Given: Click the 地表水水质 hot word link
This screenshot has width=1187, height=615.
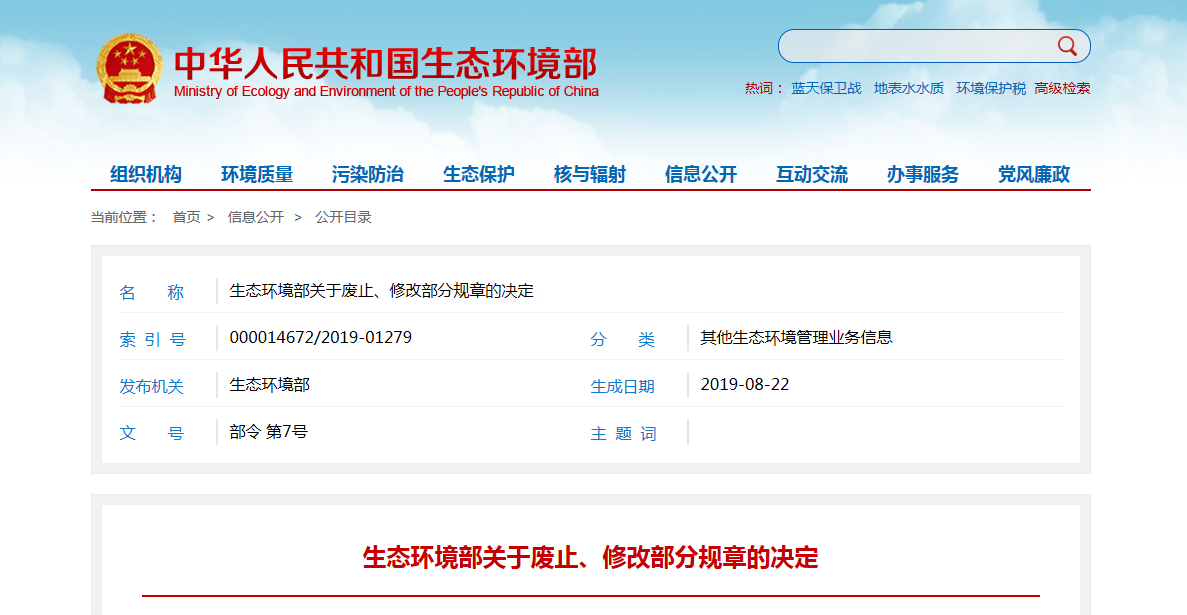Looking at the screenshot, I should 908,88.
